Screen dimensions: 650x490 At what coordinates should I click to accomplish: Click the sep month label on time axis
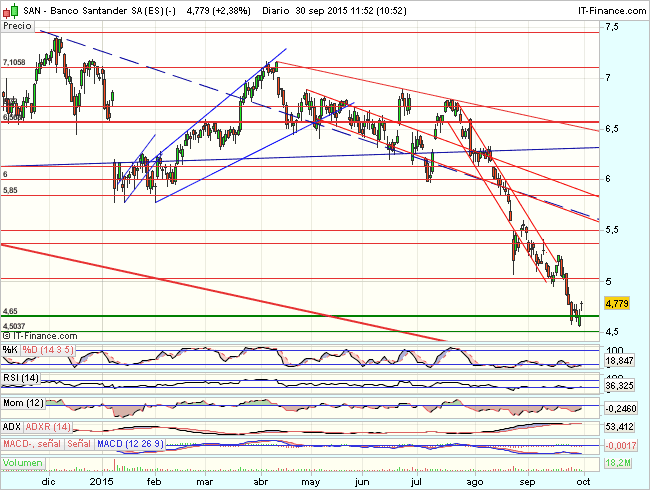pos(527,482)
